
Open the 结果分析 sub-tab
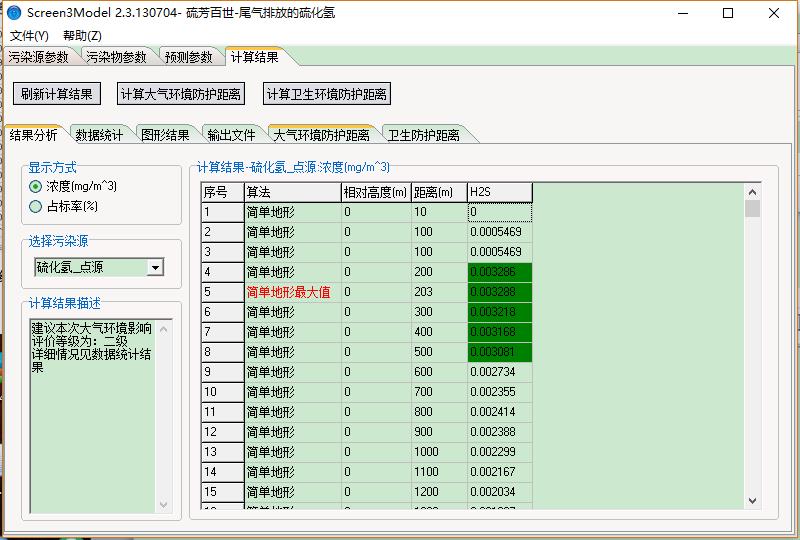[34, 135]
